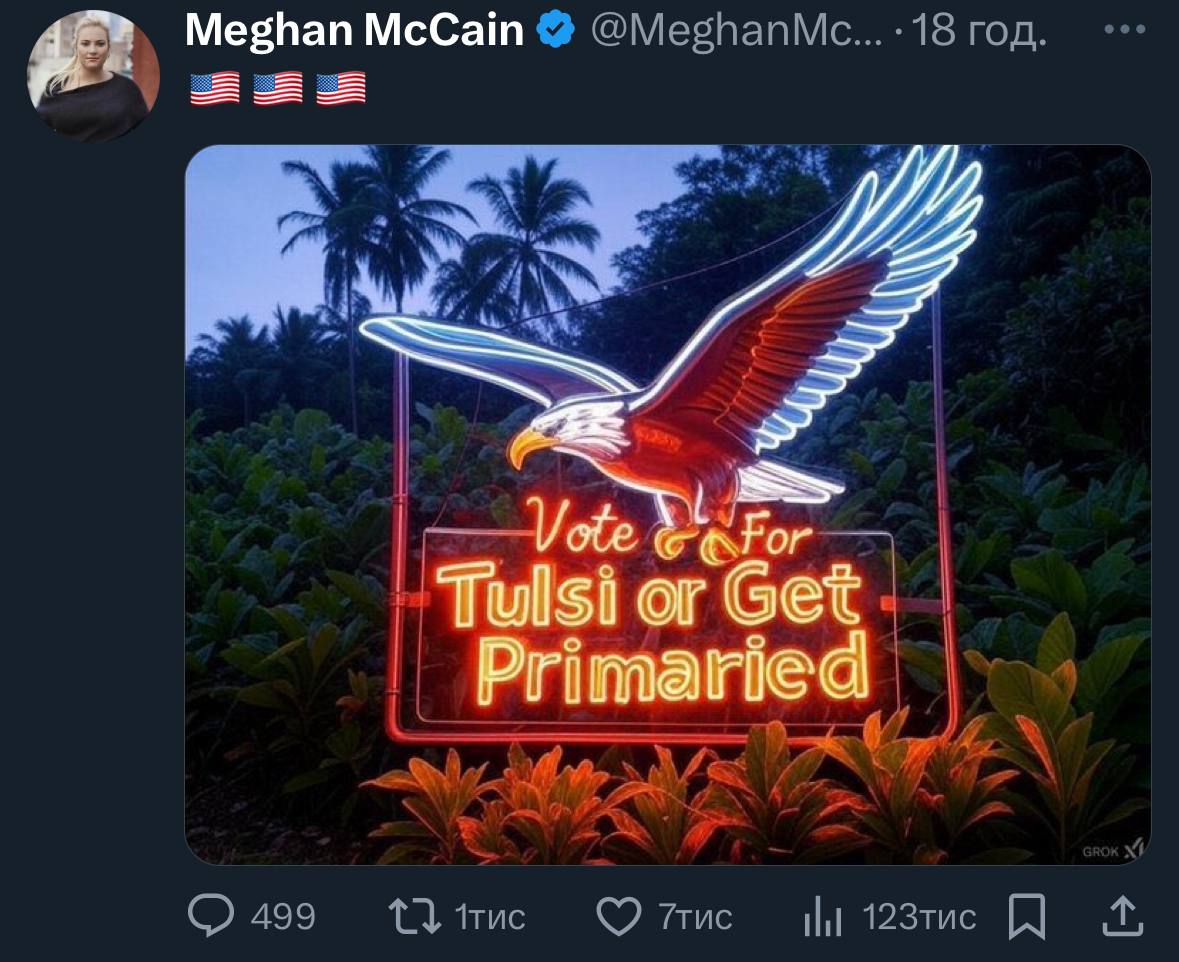The height and width of the screenshot is (962, 1179).
Task: Click the neon word 'Primaried' on the sign
Action: coord(672,670)
